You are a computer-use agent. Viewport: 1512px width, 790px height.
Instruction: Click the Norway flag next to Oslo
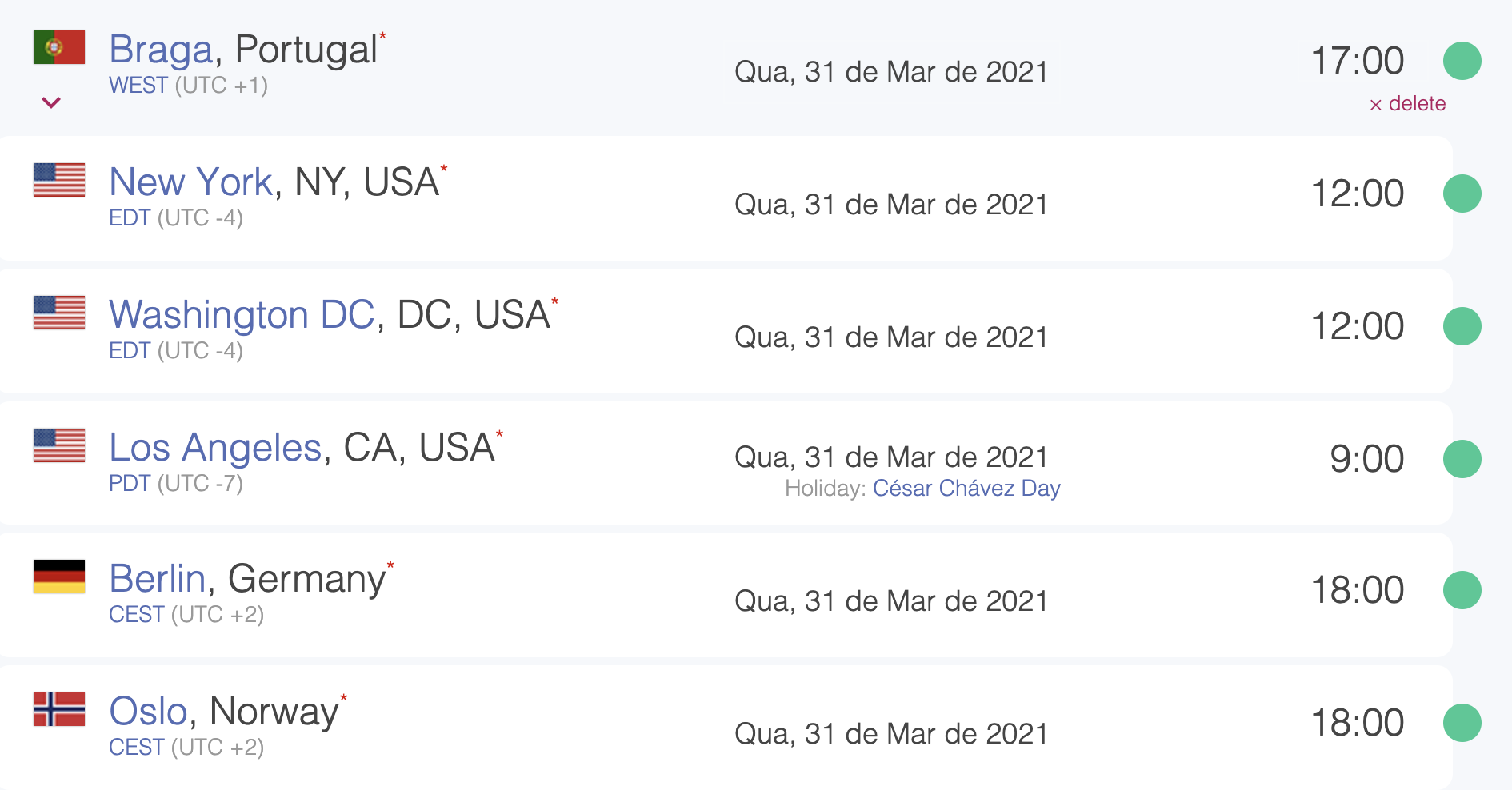58,710
